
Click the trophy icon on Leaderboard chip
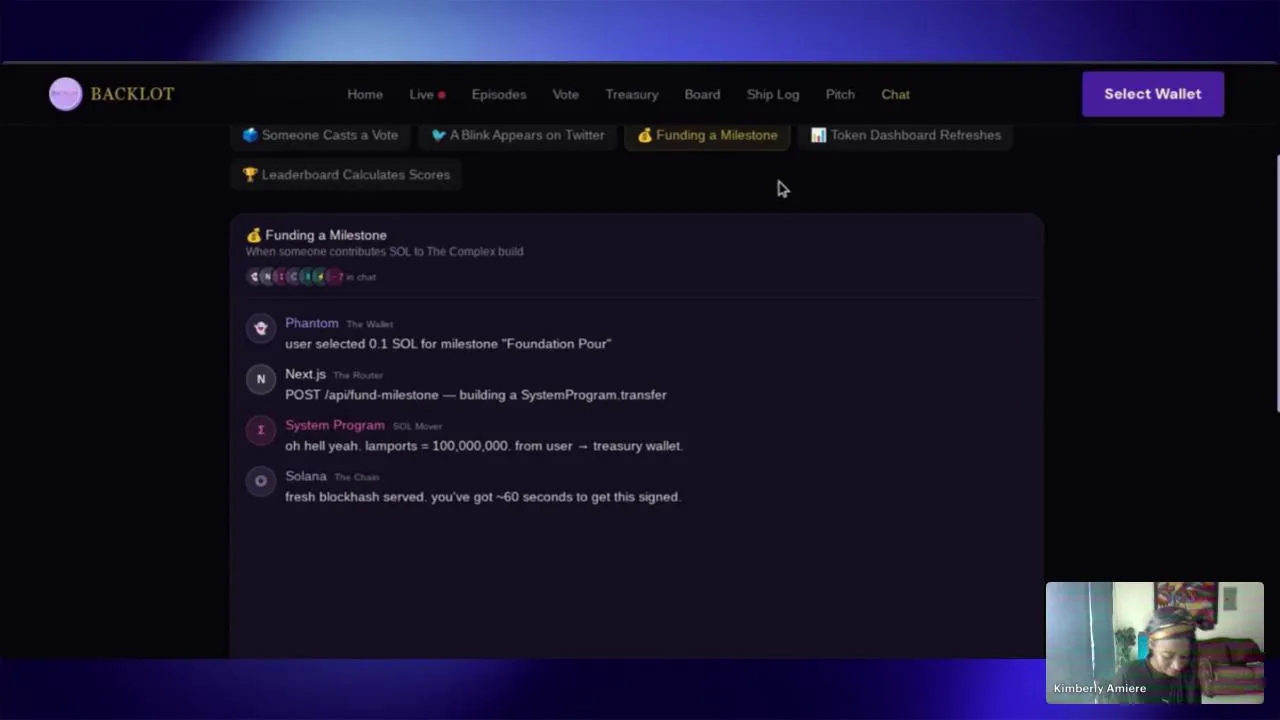pyautogui.click(x=250, y=175)
